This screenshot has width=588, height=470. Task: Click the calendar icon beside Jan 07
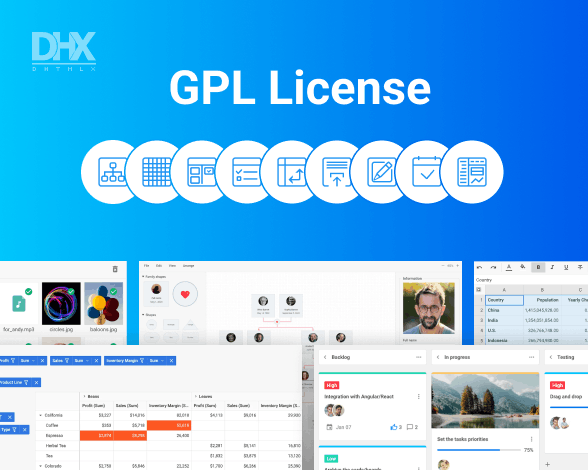(329, 427)
